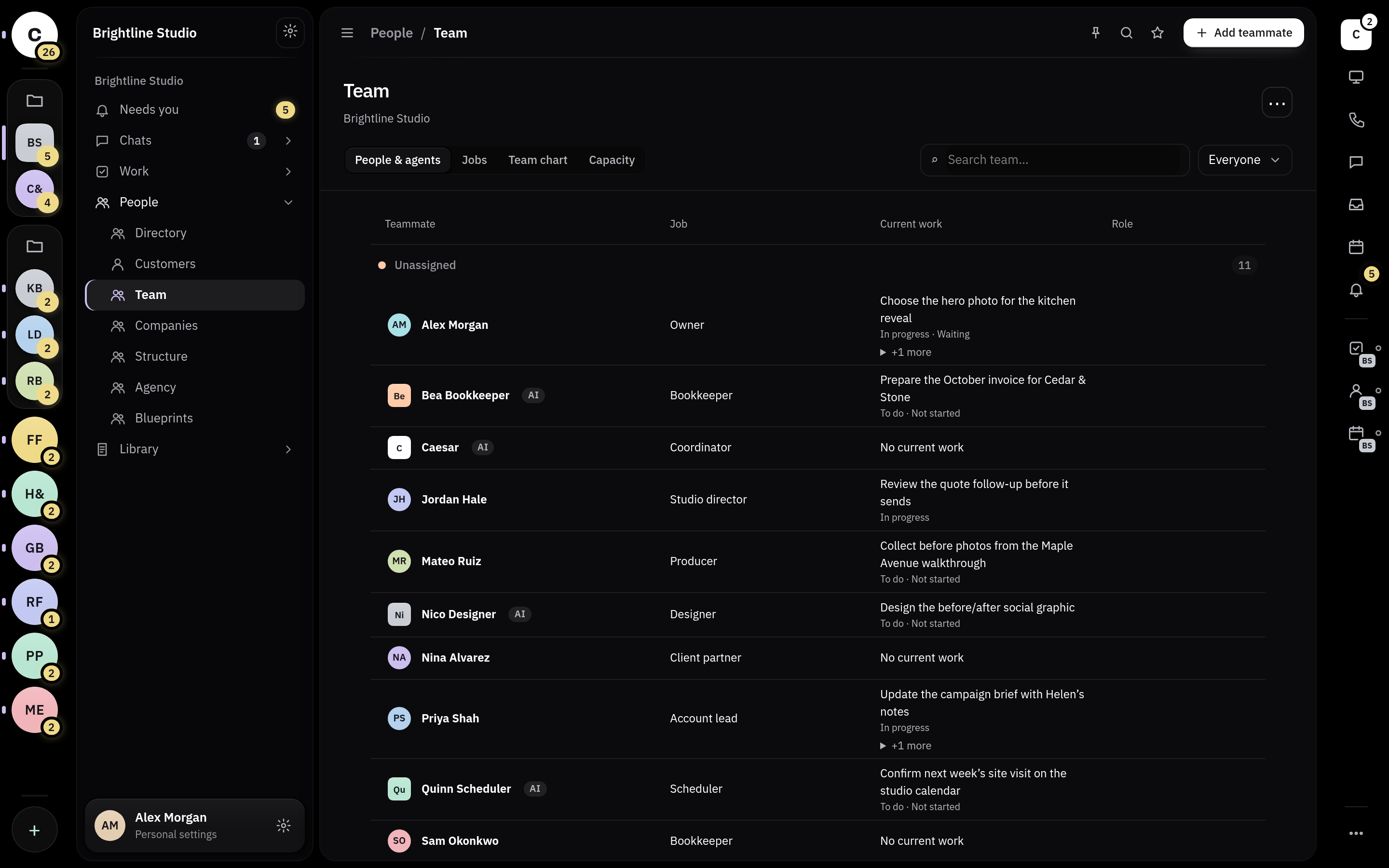Open the FF workspace avatar

(34, 440)
